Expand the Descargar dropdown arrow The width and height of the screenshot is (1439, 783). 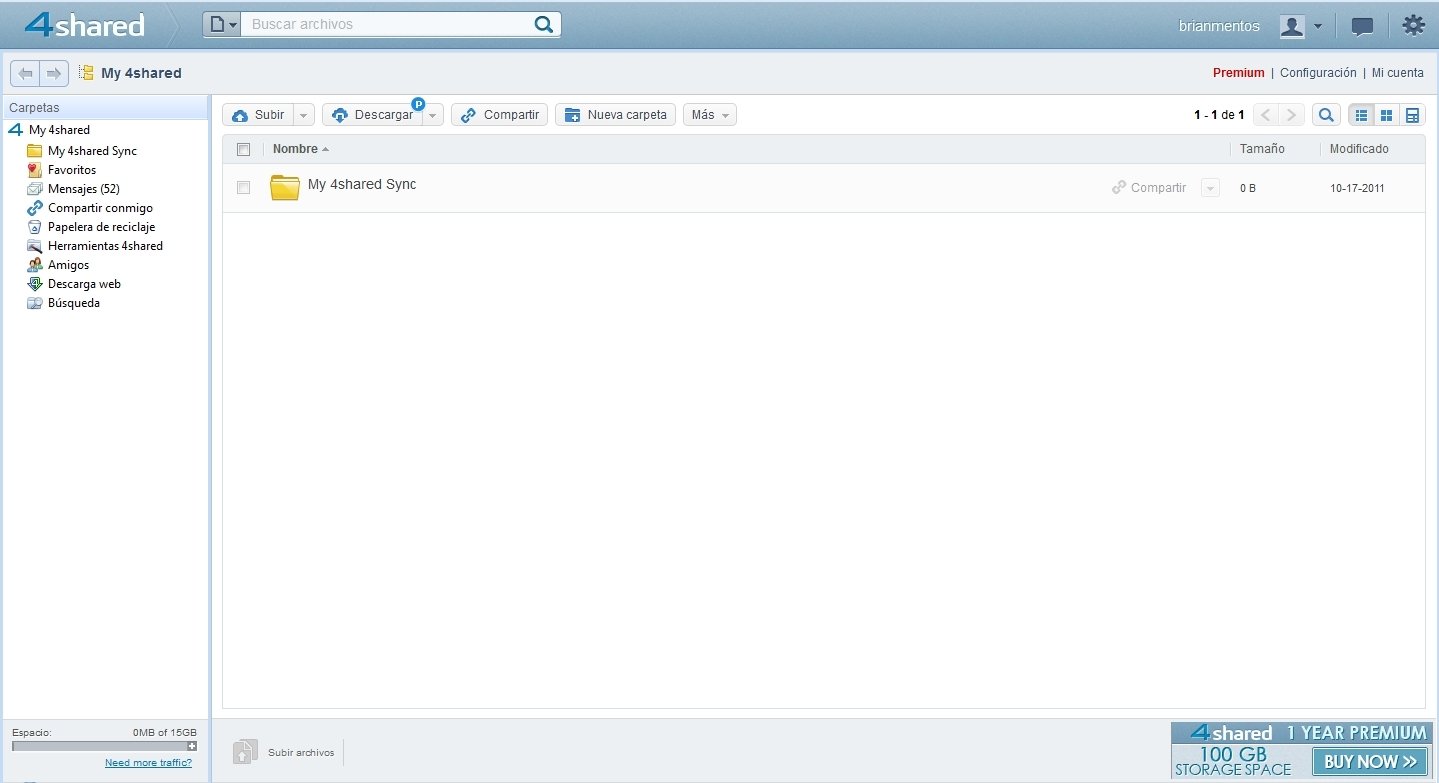(x=432, y=115)
